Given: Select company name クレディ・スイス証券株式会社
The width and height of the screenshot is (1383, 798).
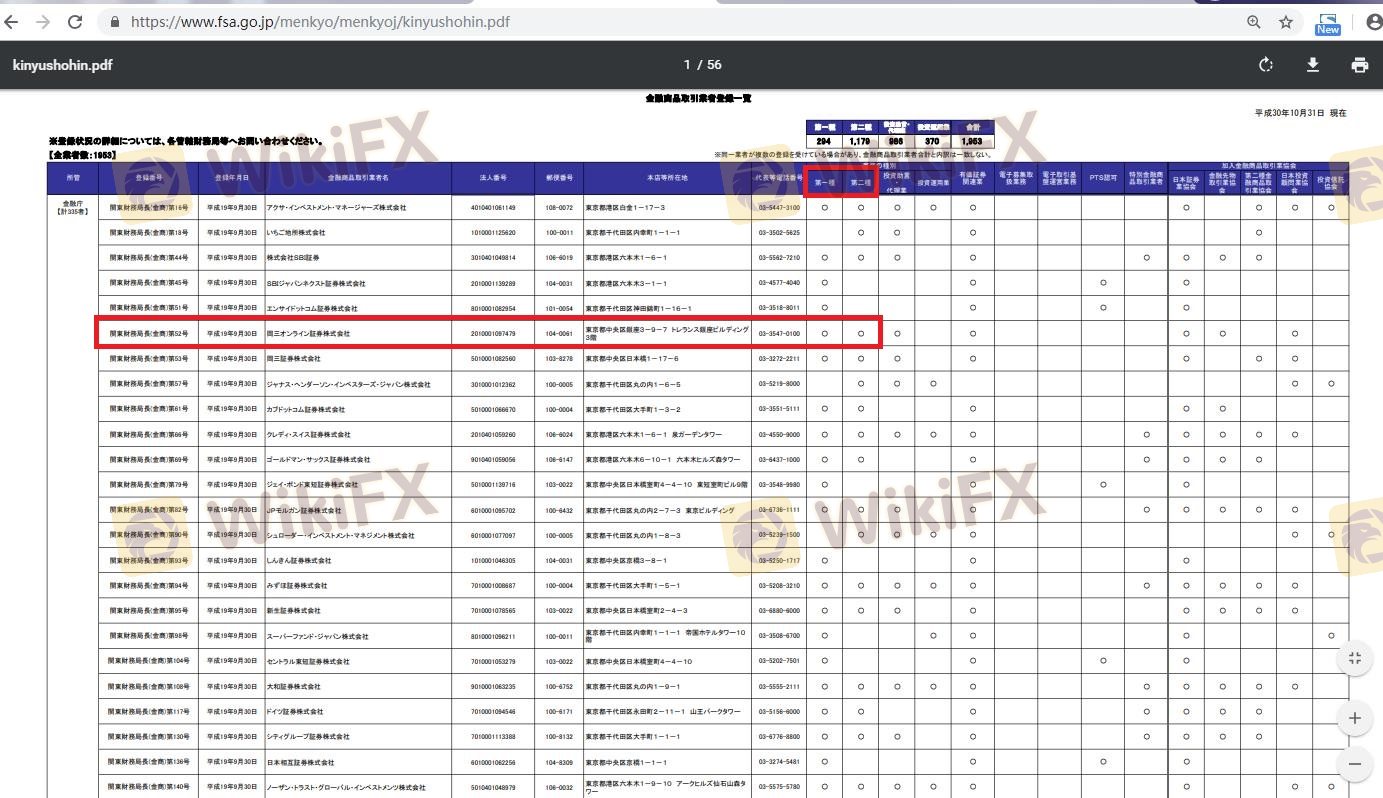Looking at the screenshot, I should [x=308, y=435].
